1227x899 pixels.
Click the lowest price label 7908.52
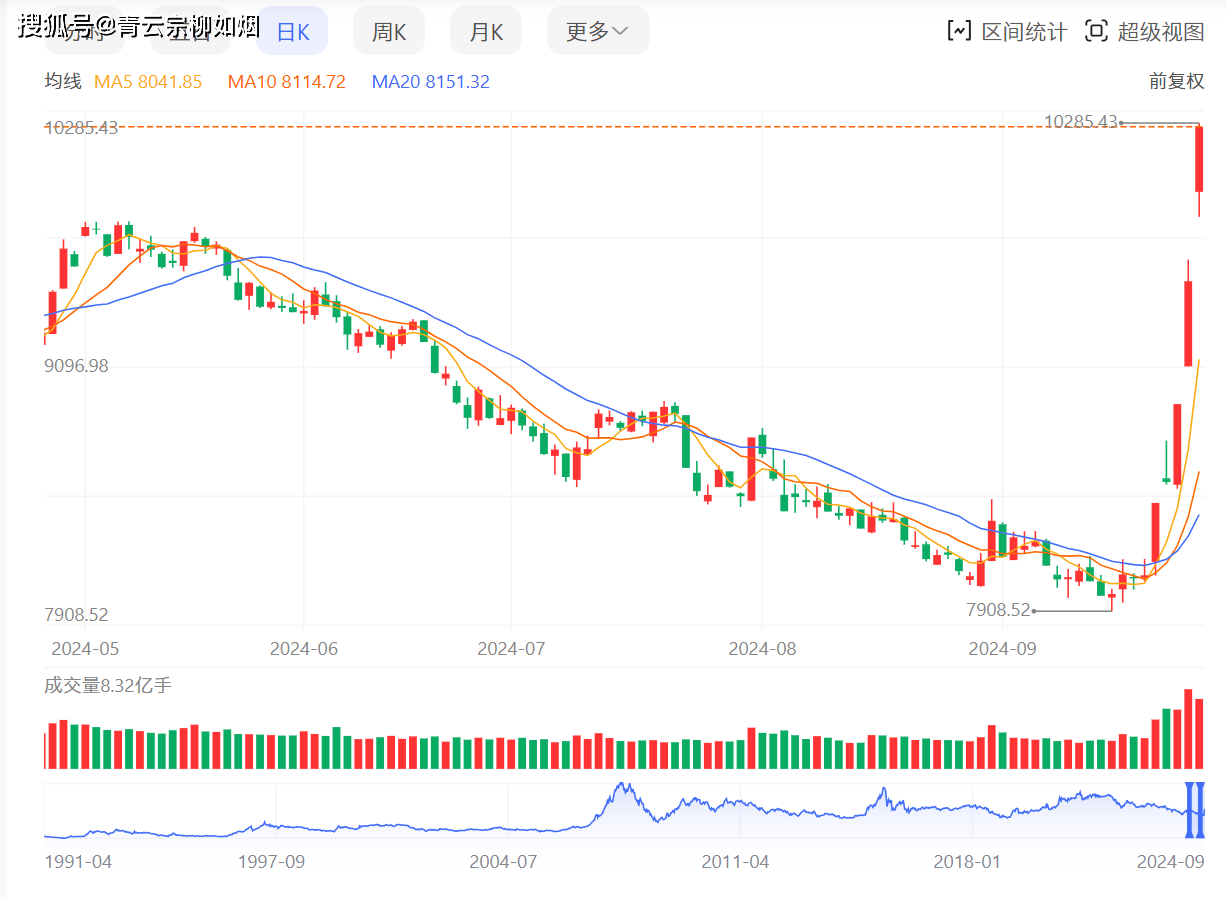click(999, 609)
